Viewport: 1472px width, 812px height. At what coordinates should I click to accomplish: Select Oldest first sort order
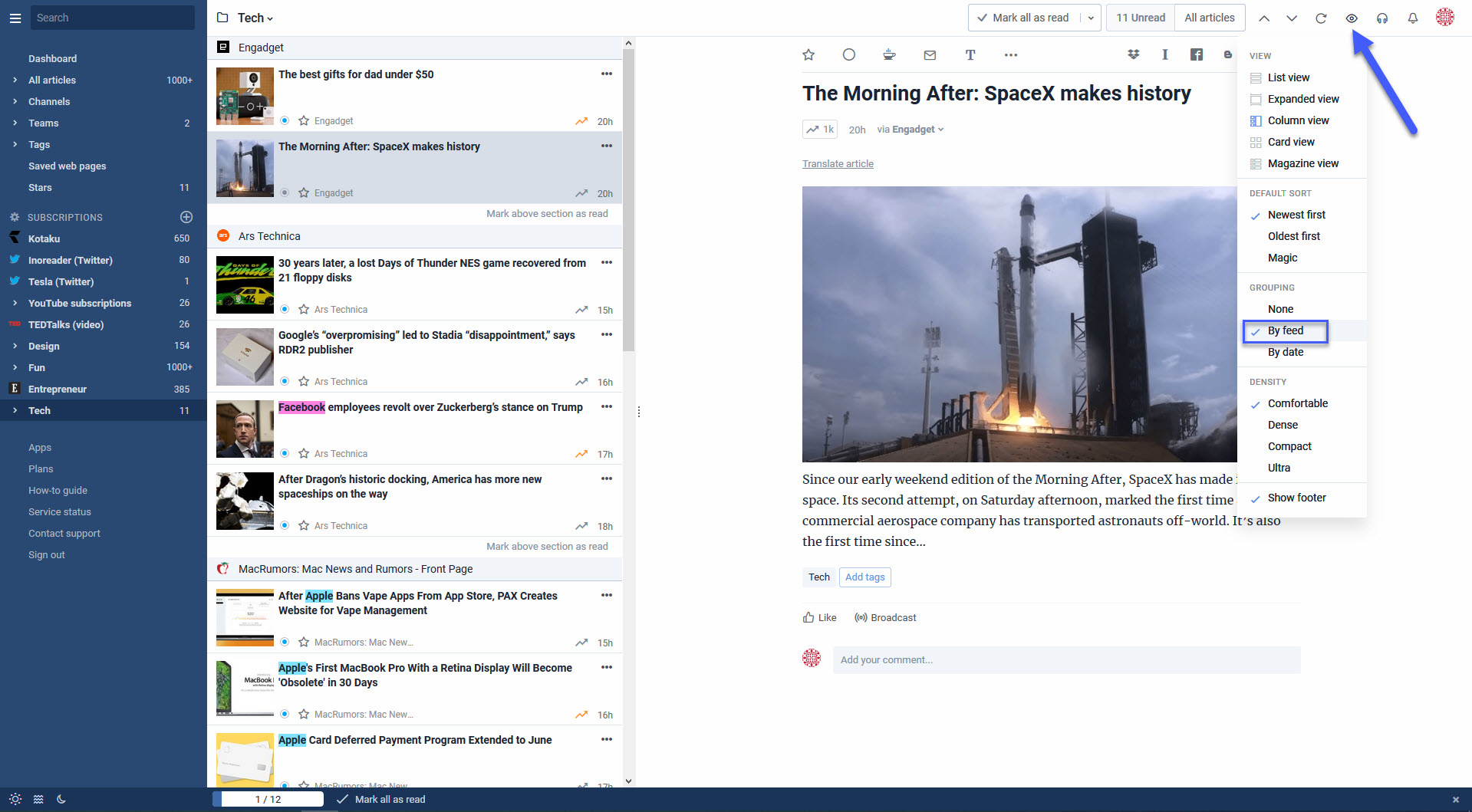pos(1293,236)
